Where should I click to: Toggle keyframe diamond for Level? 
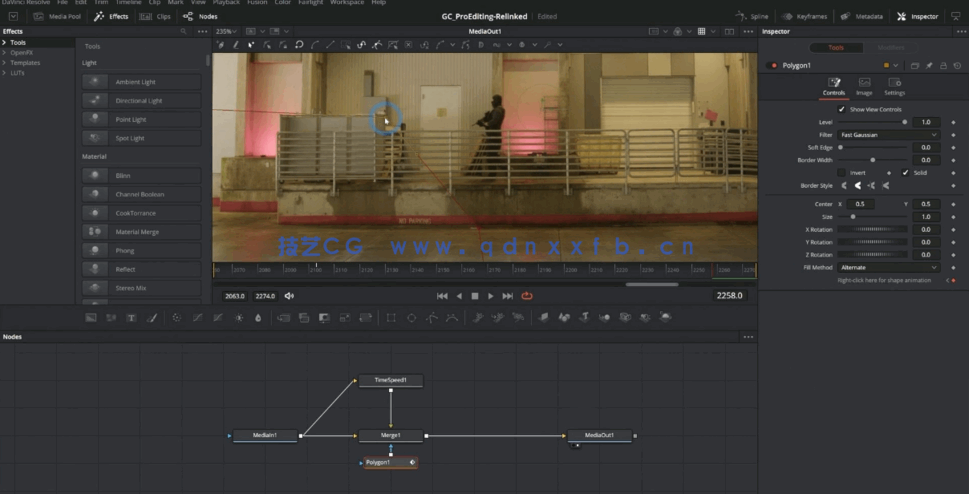(x=954, y=122)
